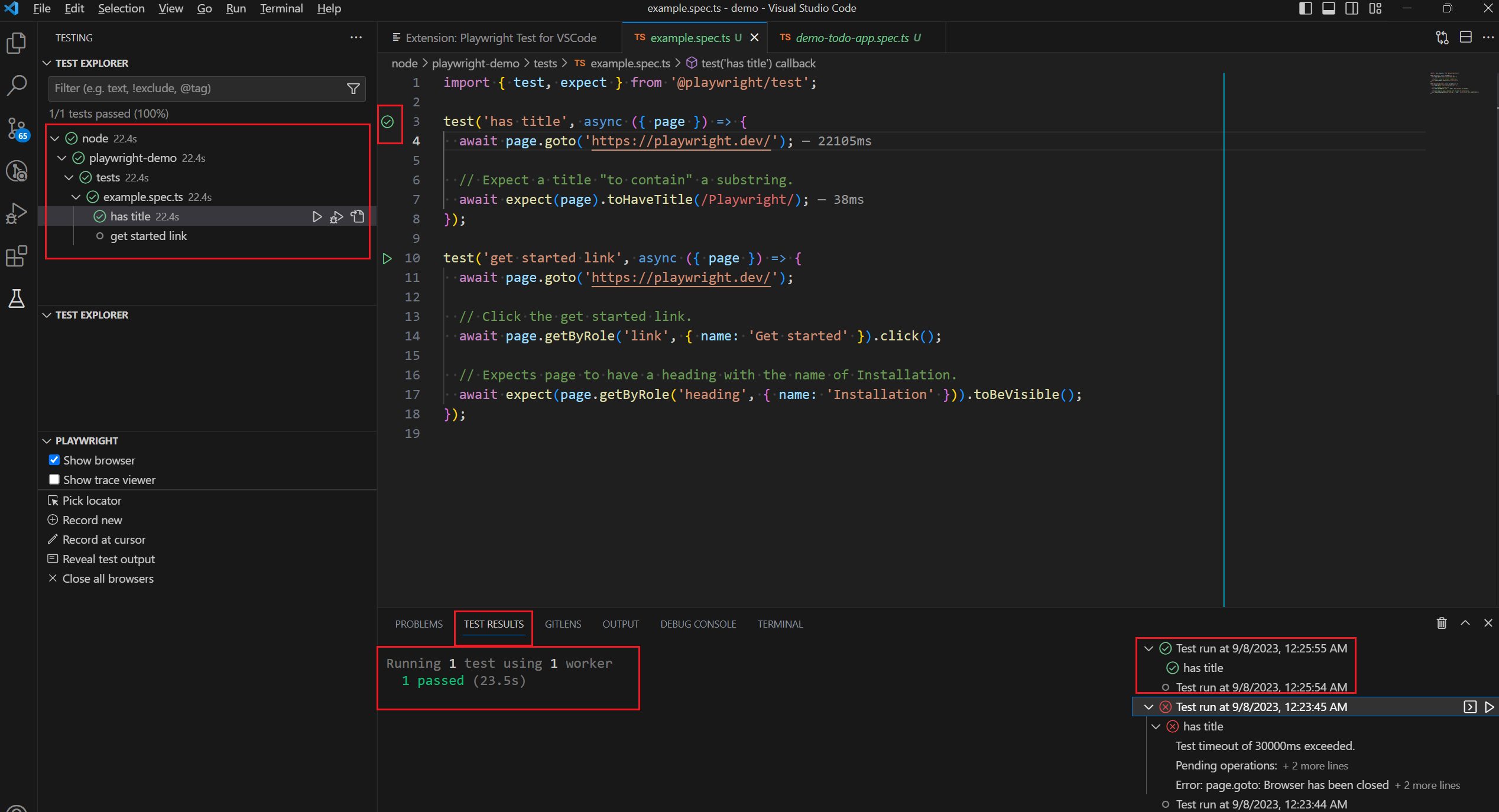Click the delete test result icon in TEST RESULTS
Screen dimensions: 1499x812
[x=1442, y=624]
